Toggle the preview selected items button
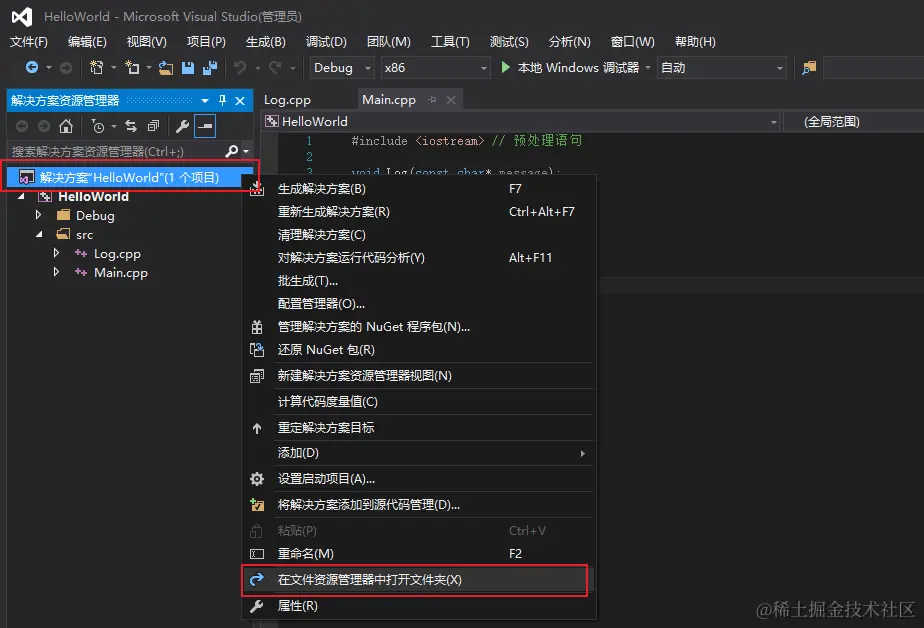Viewport: 924px width, 628px height. pyautogui.click(x=205, y=126)
